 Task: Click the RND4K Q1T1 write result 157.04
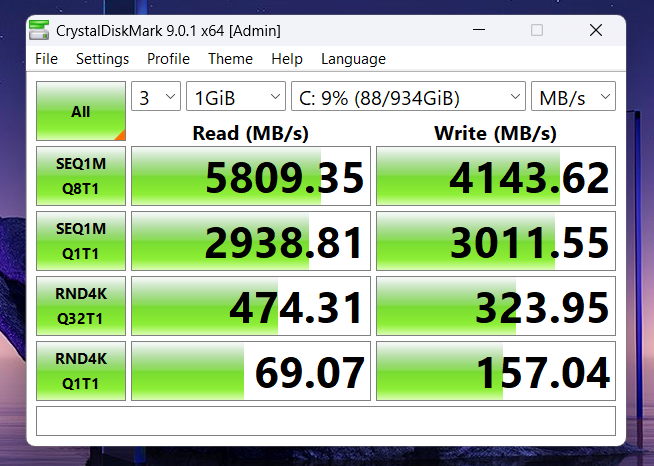[496, 372]
